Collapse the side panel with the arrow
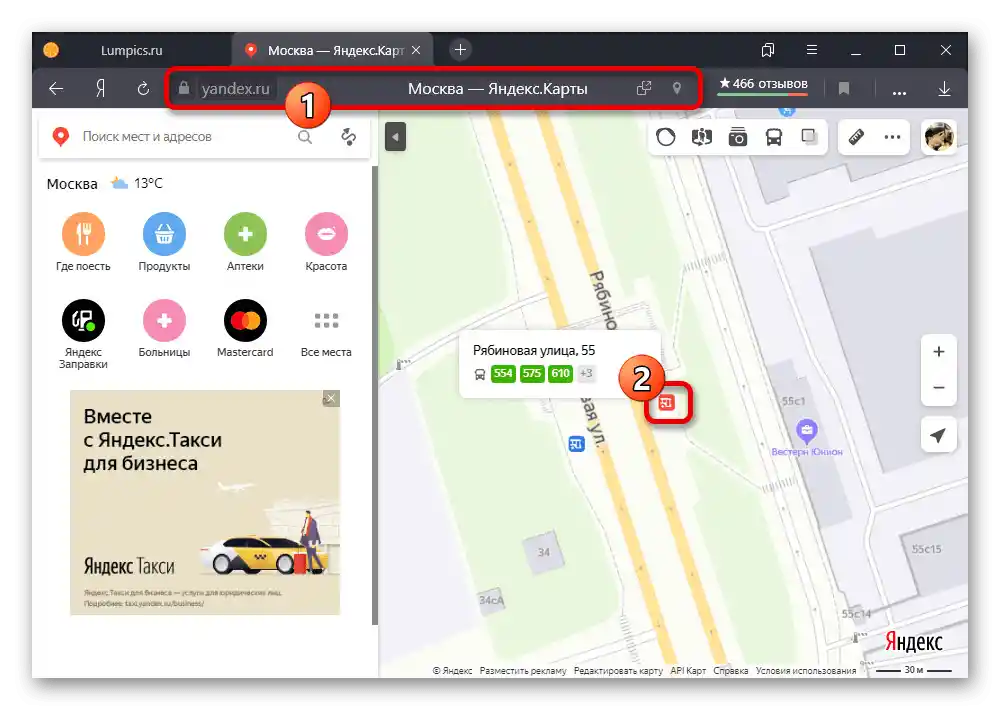The width and height of the screenshot is (1000, 710). click(x=395, y=137)
